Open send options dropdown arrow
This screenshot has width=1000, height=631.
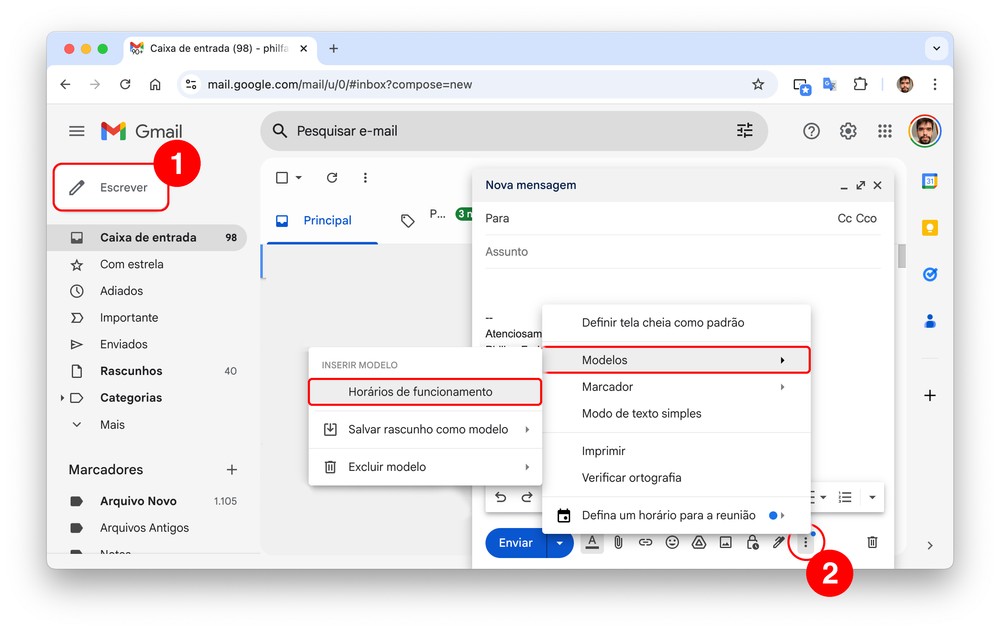[560, 543]
